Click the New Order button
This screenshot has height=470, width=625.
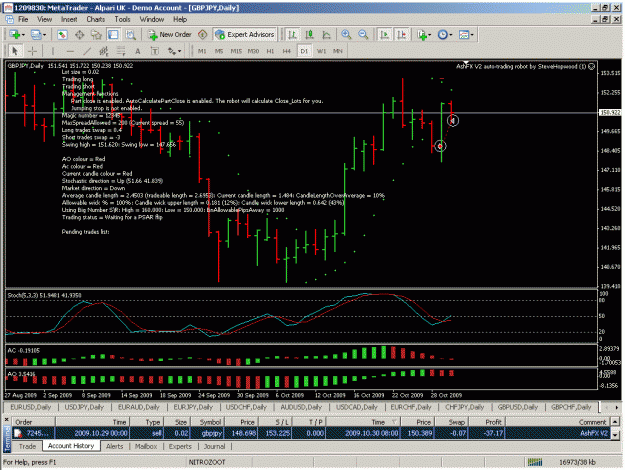click(x=170, y=35)
